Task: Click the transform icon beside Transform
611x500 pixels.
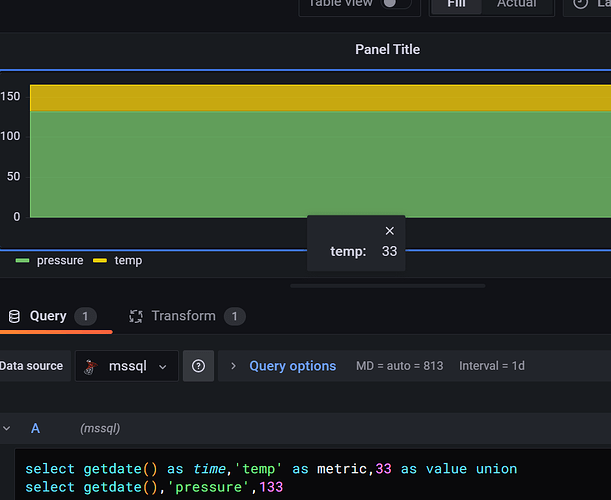Action: pos(136,316)
